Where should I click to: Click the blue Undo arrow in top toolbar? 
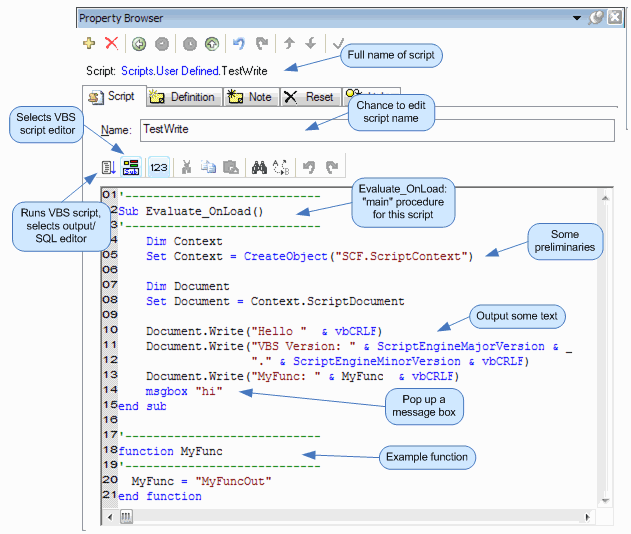[x=239, y=43]
